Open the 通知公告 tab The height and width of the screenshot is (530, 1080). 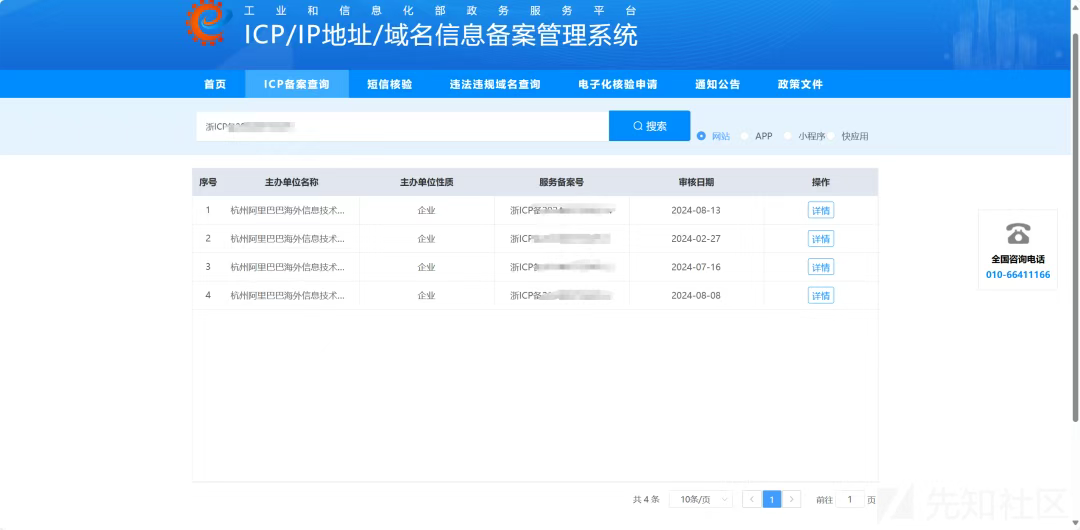(x=718, y=84)
